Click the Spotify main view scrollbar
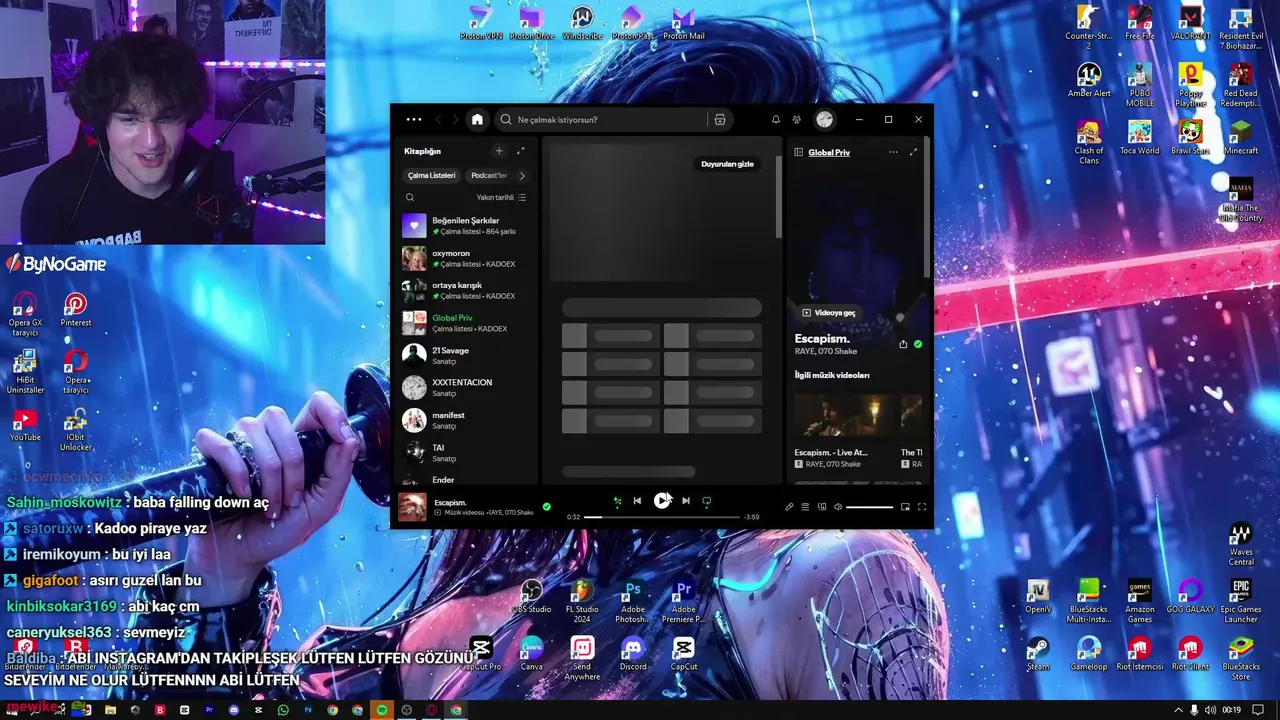This screenshot has height=720, width=1280. pos(780,195)
